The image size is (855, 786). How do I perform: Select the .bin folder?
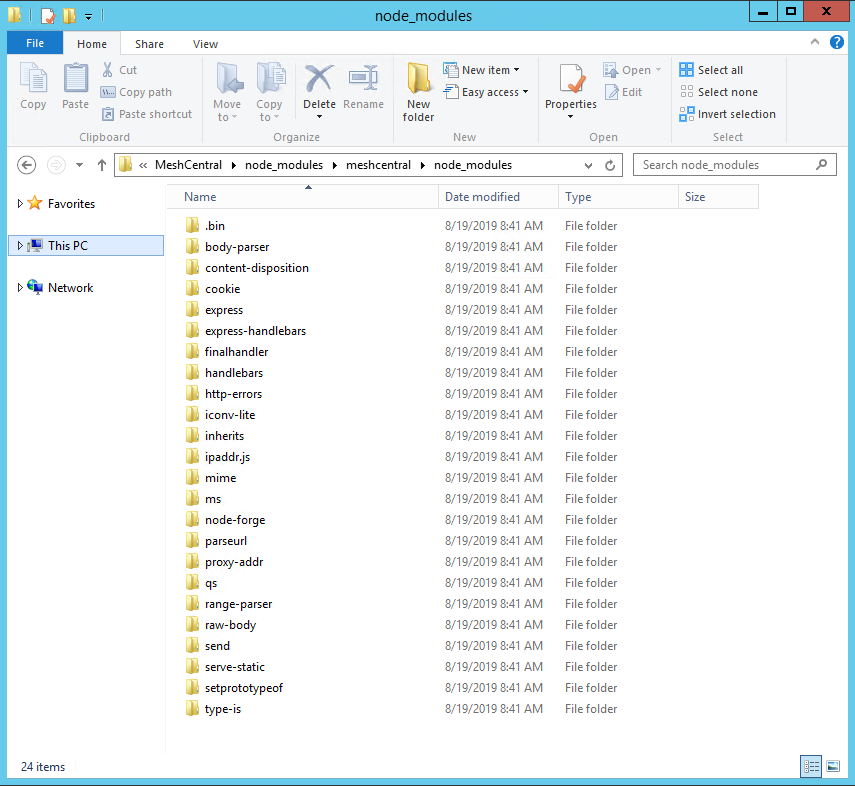tap(205, 225)
